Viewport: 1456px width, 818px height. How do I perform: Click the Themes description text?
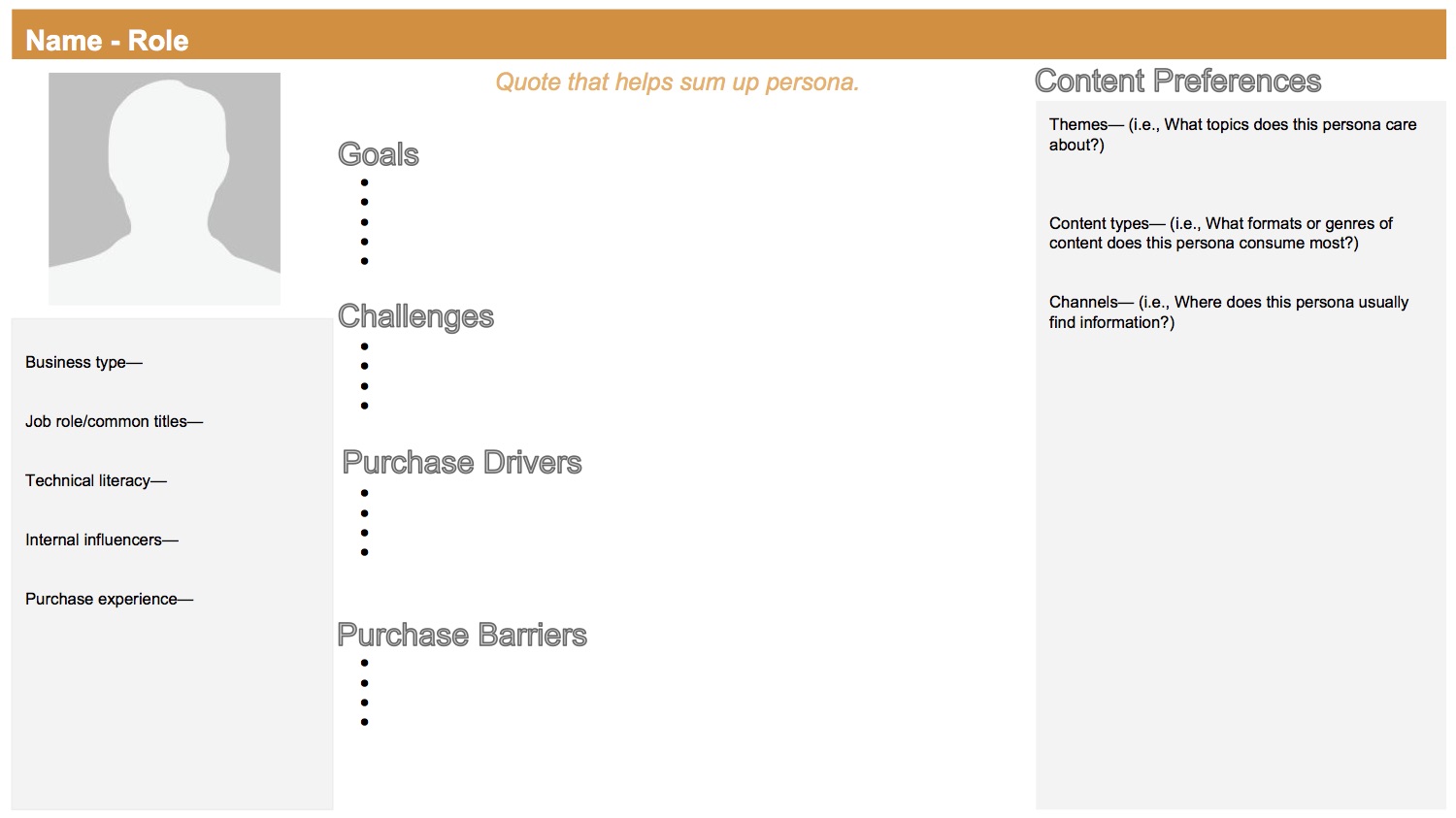coord(1232,135)
